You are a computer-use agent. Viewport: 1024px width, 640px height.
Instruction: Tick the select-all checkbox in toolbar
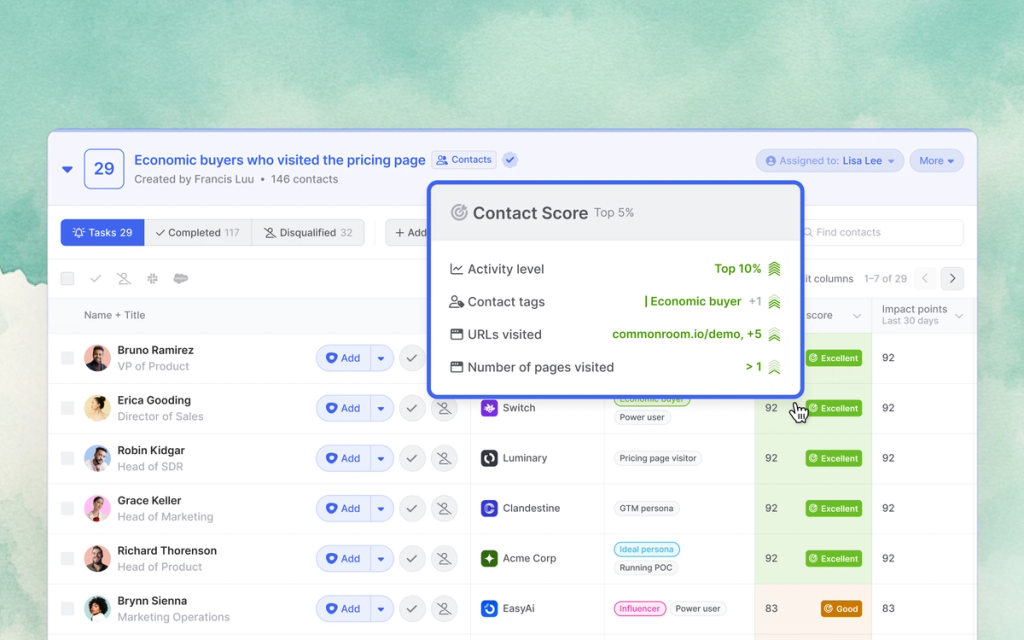tap(67, 279)
